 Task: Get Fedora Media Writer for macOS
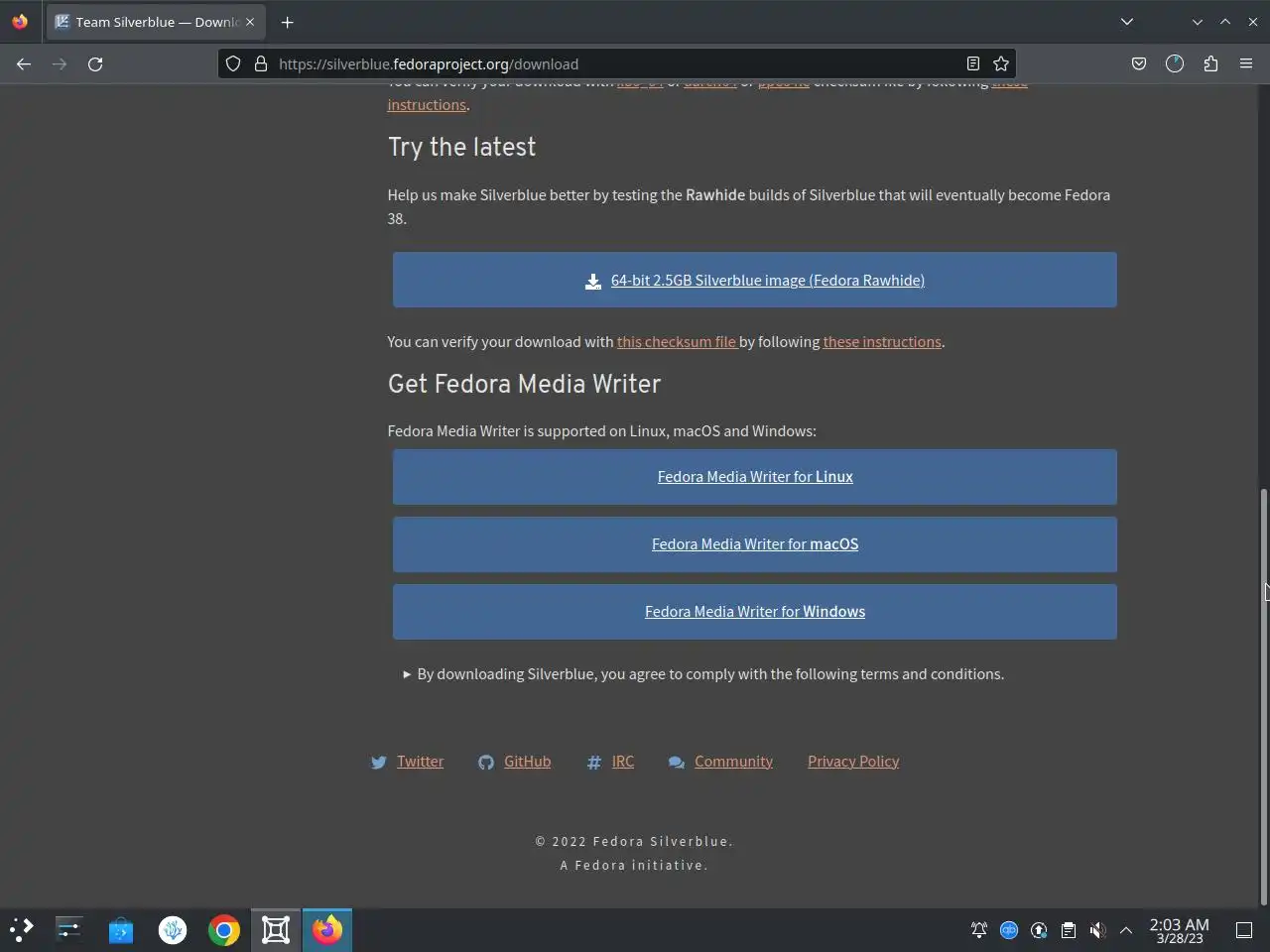[755, 544]
